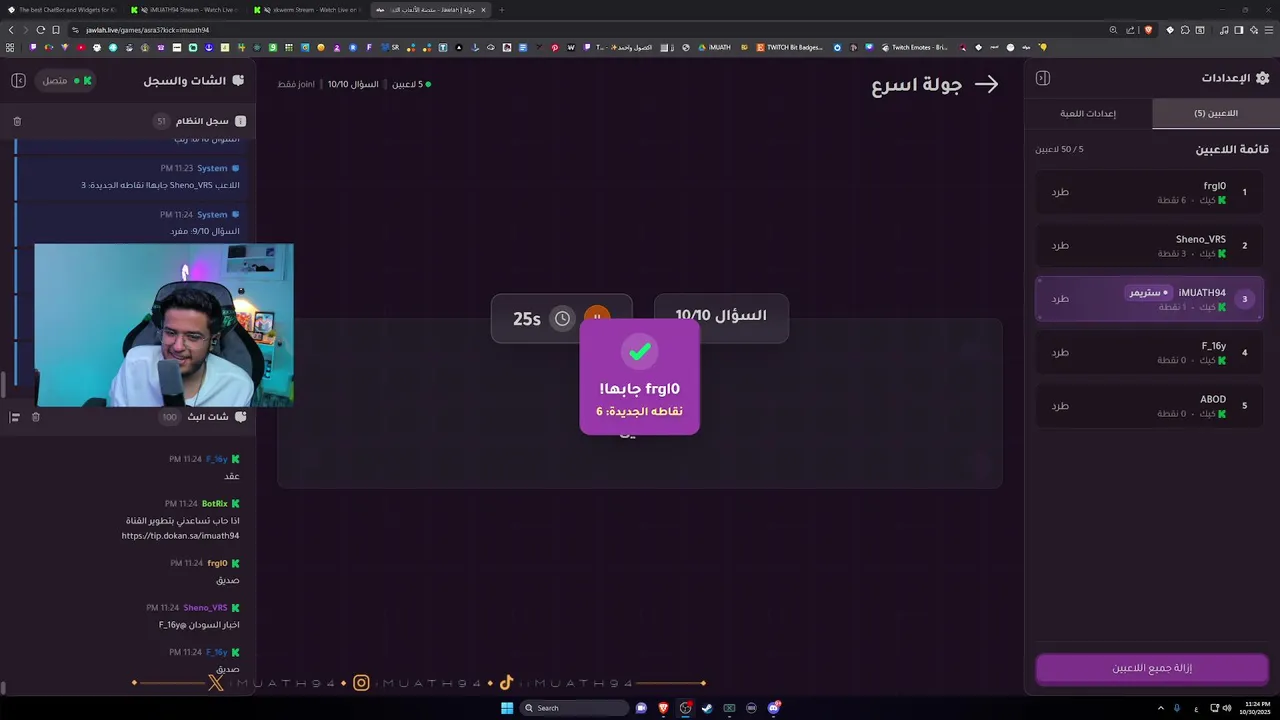
Task: Switch to the best ChatBot and Widgets tab
Action: (x=62, y=10)
